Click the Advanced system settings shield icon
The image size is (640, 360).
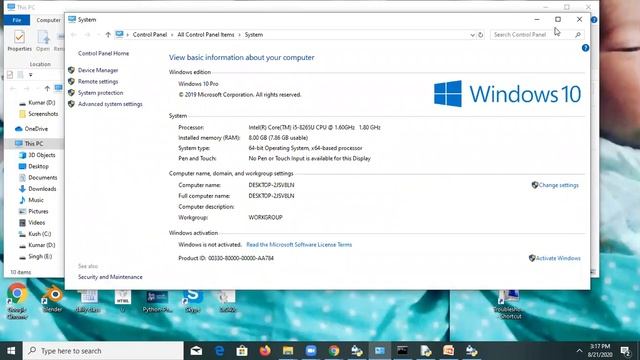pos(71,104)
